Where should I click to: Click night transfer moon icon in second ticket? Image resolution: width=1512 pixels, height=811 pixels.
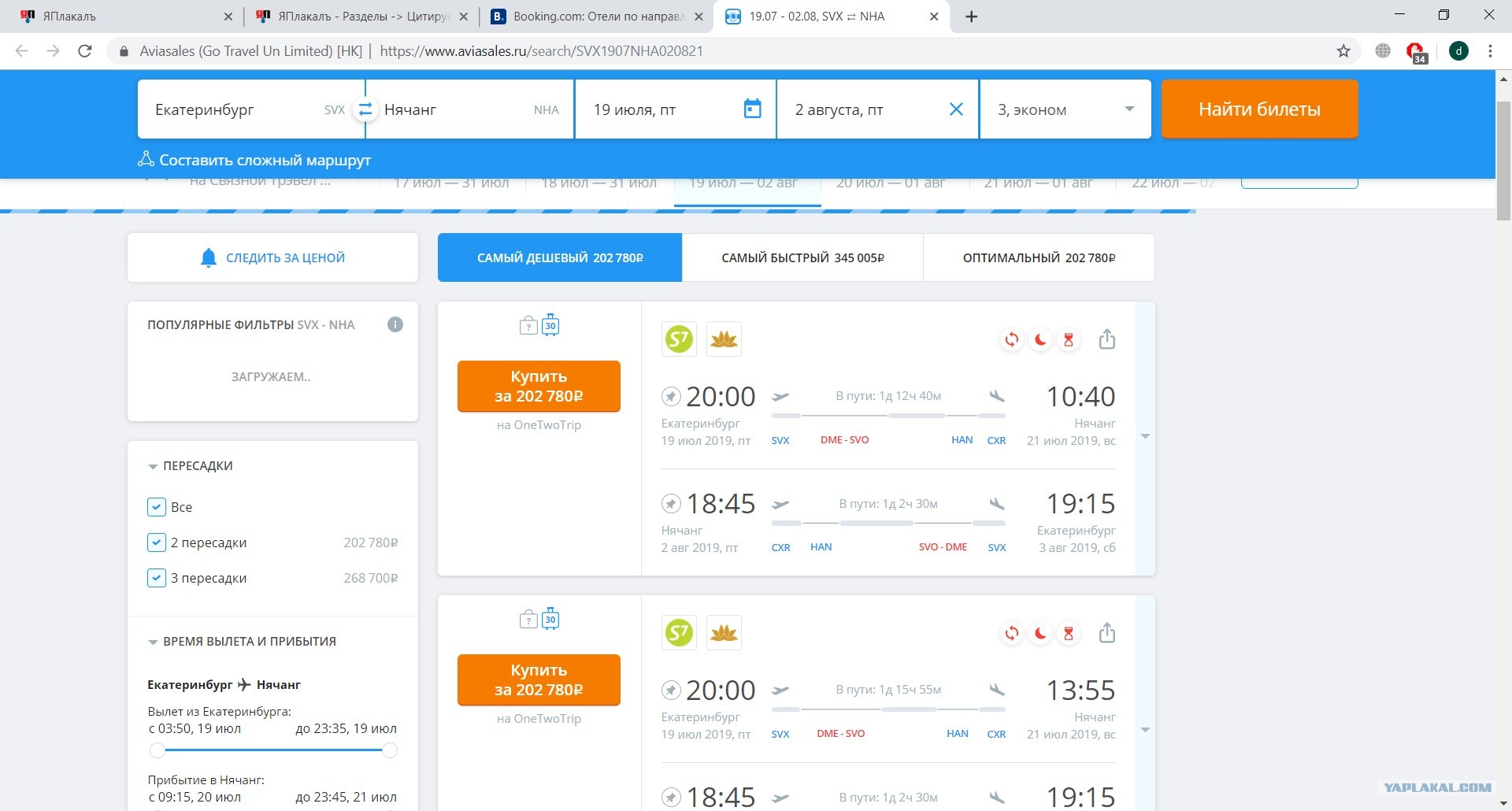click(x=1040, y=633)
